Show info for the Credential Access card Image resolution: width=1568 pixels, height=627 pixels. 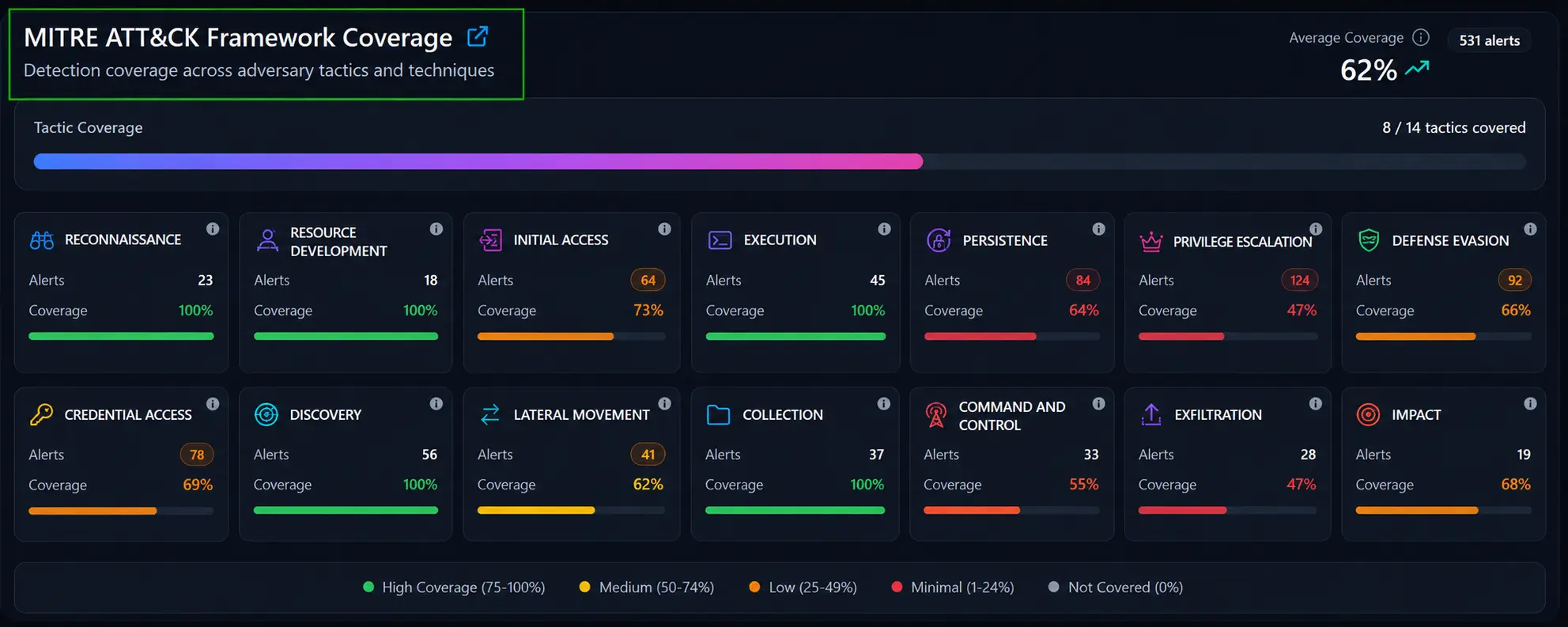[x=213, y=403]
